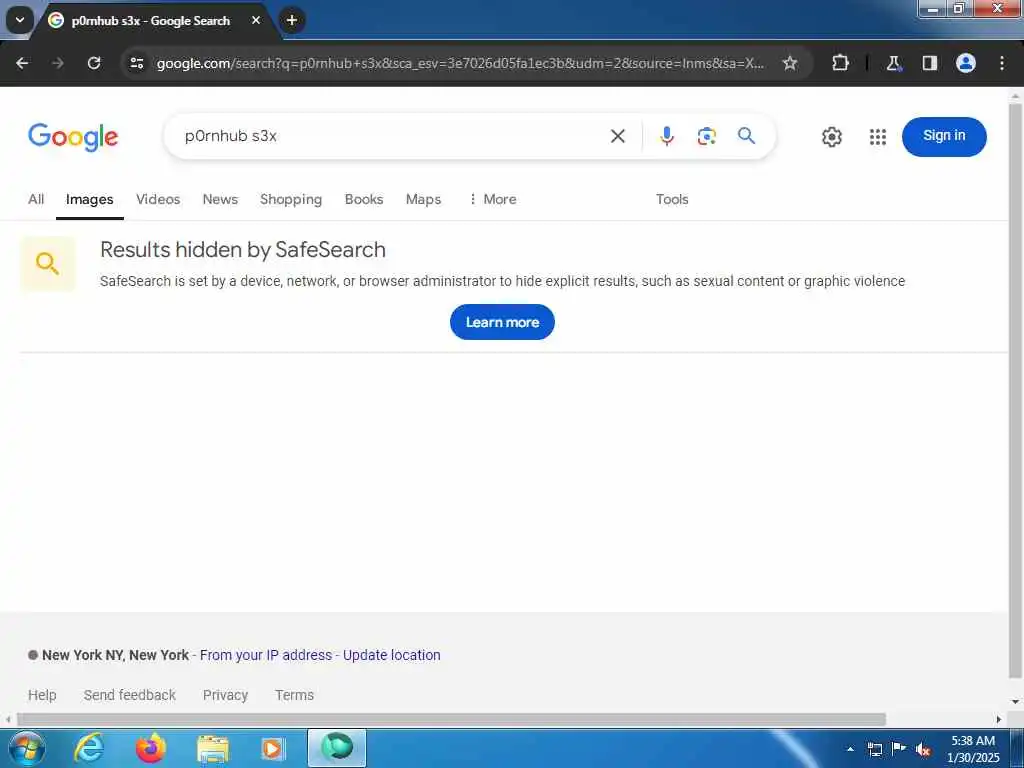Open a new browser tab

[292, 20]
